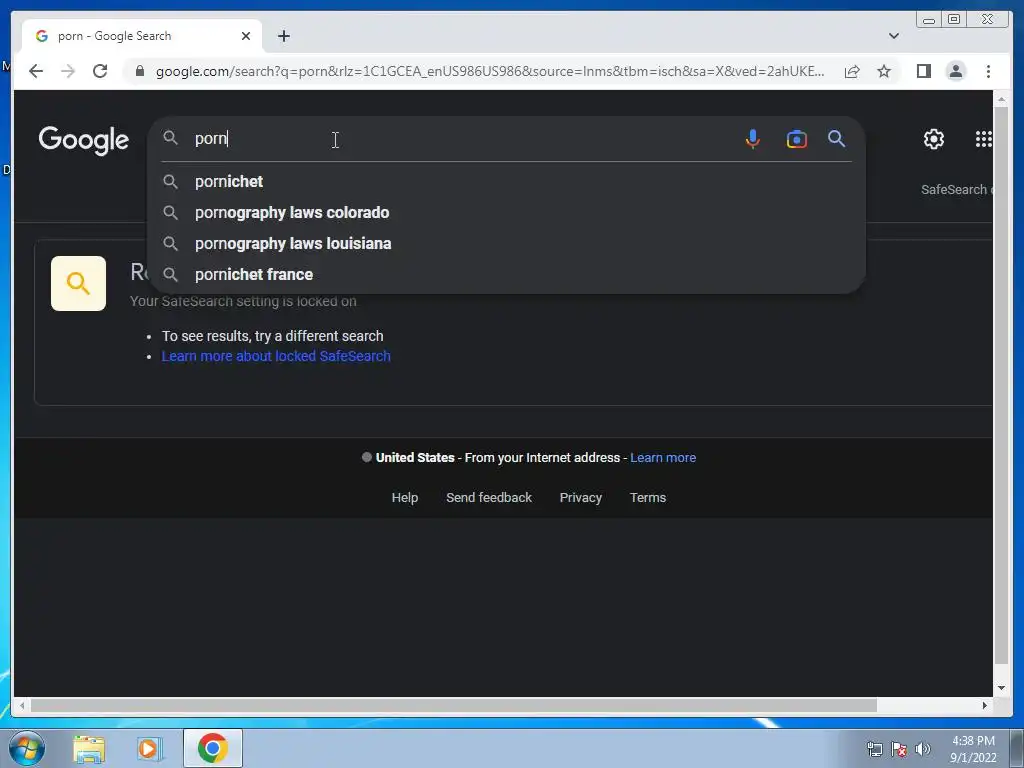
Task: Start voice search with microphone icon
Action: [x=752, y=138]
